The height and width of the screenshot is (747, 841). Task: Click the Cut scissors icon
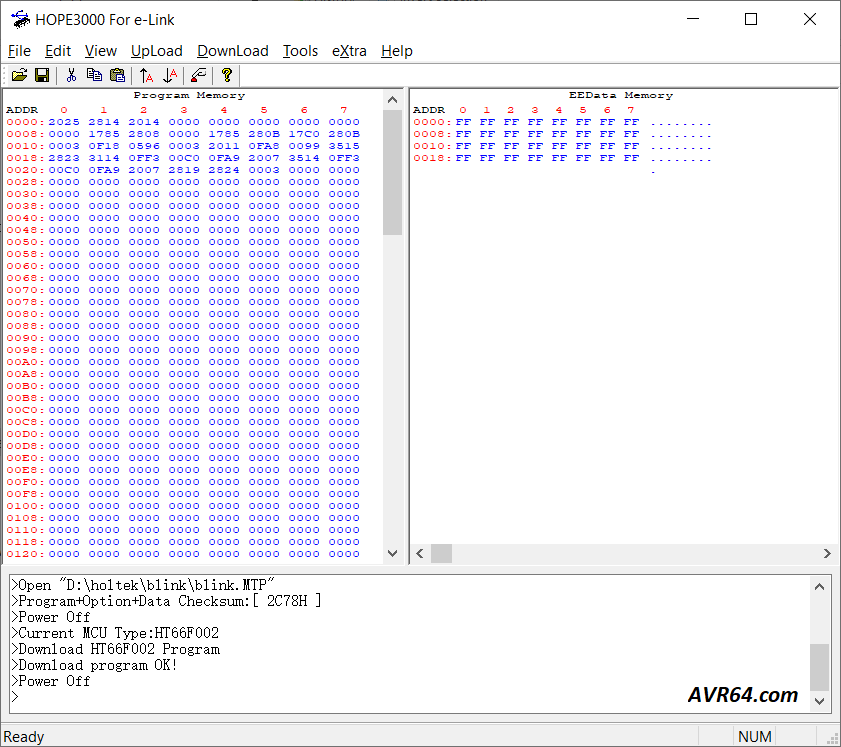coord(71,75)
